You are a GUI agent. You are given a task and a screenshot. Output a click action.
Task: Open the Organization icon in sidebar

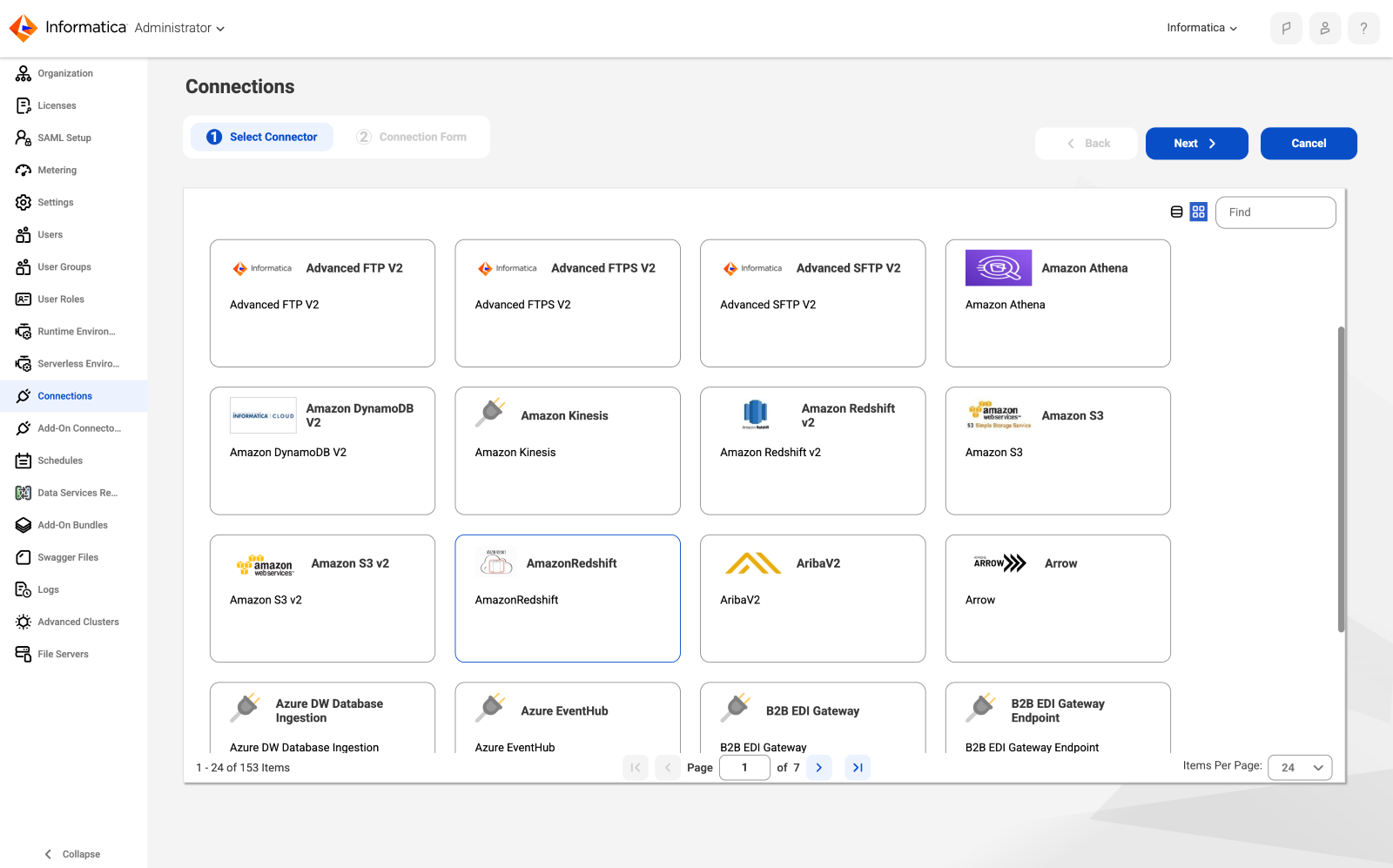pyautogui.click(x=24, y=73)
